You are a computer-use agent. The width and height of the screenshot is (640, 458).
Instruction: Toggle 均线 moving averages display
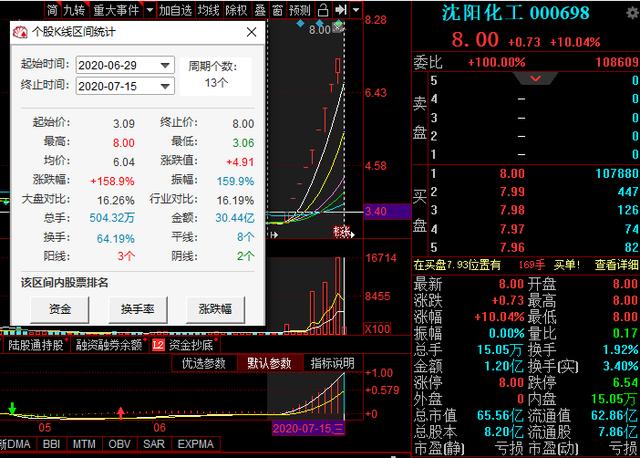[x=209, y=10]
